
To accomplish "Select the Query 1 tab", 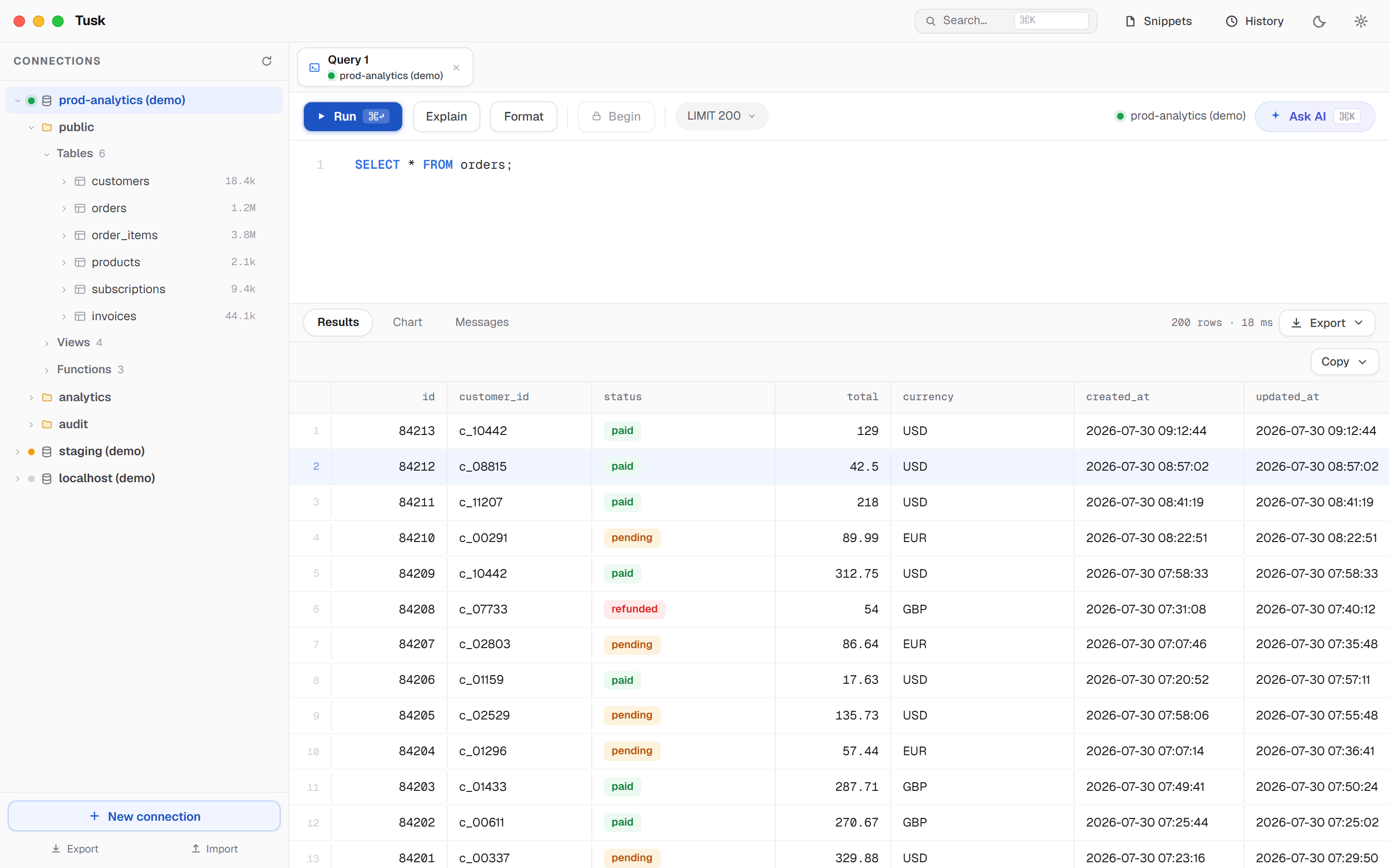I will tap(385, 67).
